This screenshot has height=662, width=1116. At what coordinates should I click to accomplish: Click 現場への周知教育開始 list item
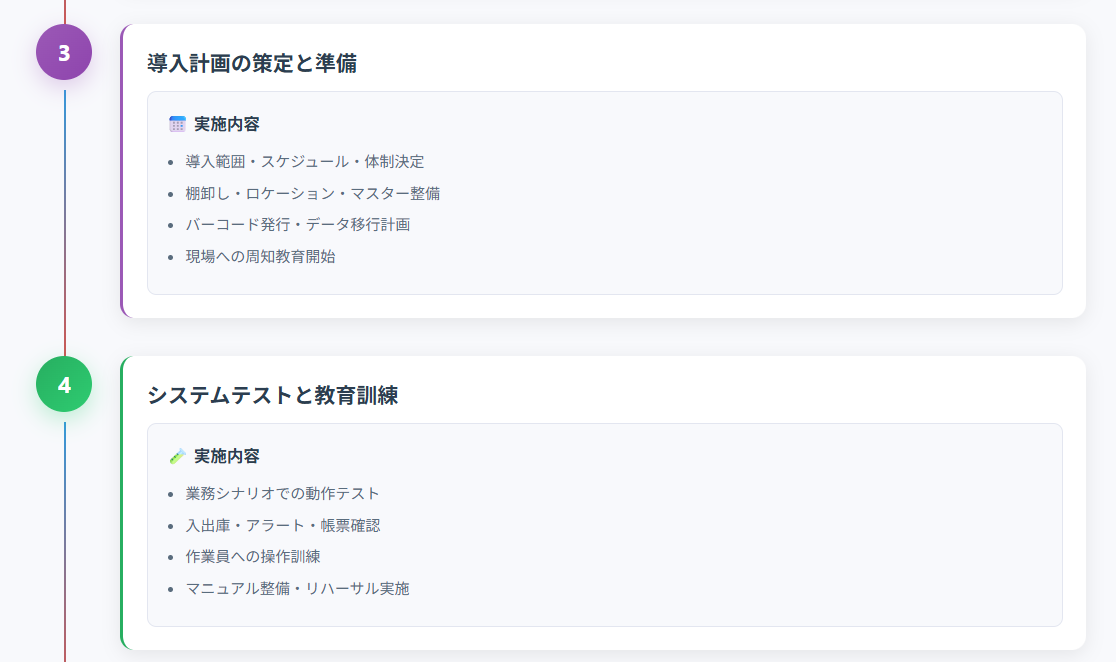[x=260, y=256]
